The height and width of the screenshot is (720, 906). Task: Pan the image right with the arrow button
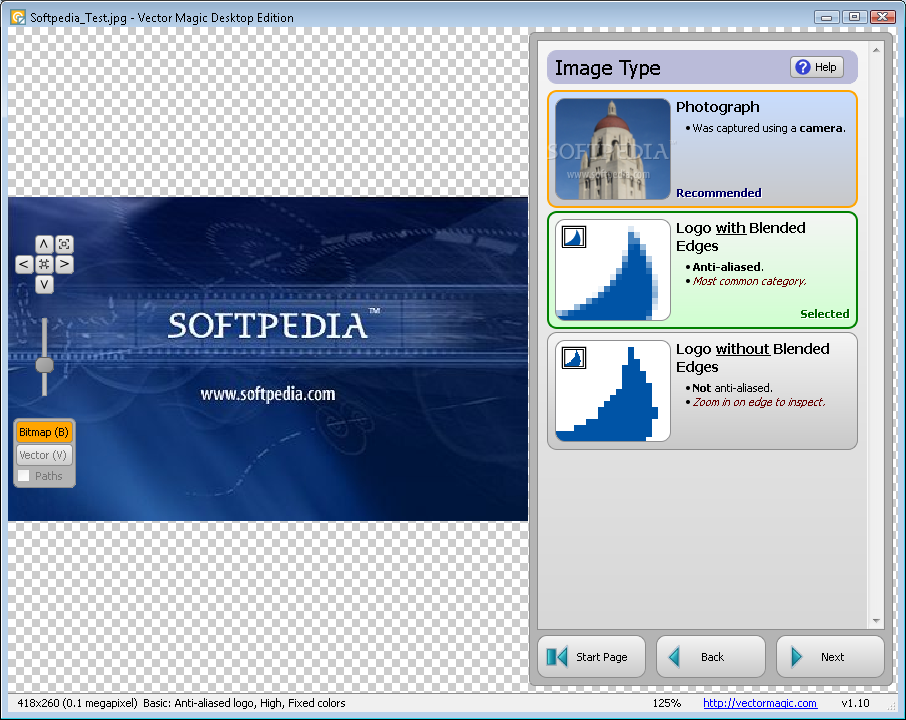(64, 264)
